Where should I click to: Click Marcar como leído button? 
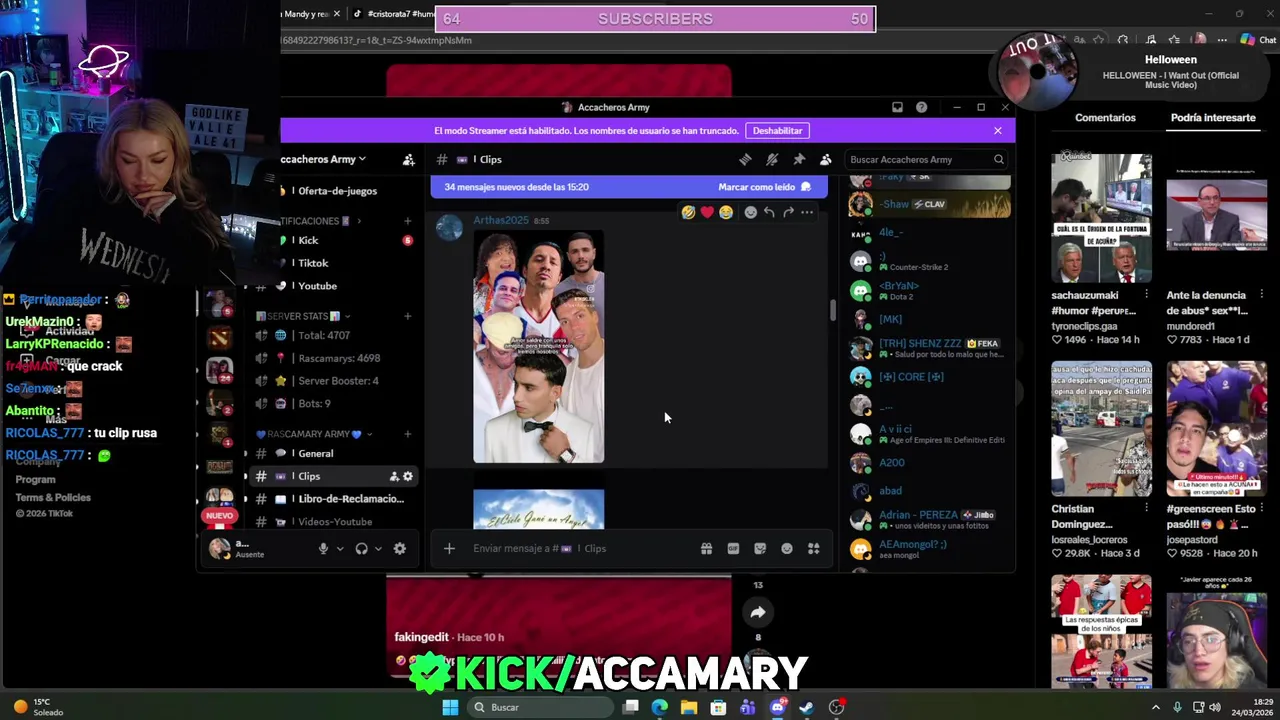point(765,187)
